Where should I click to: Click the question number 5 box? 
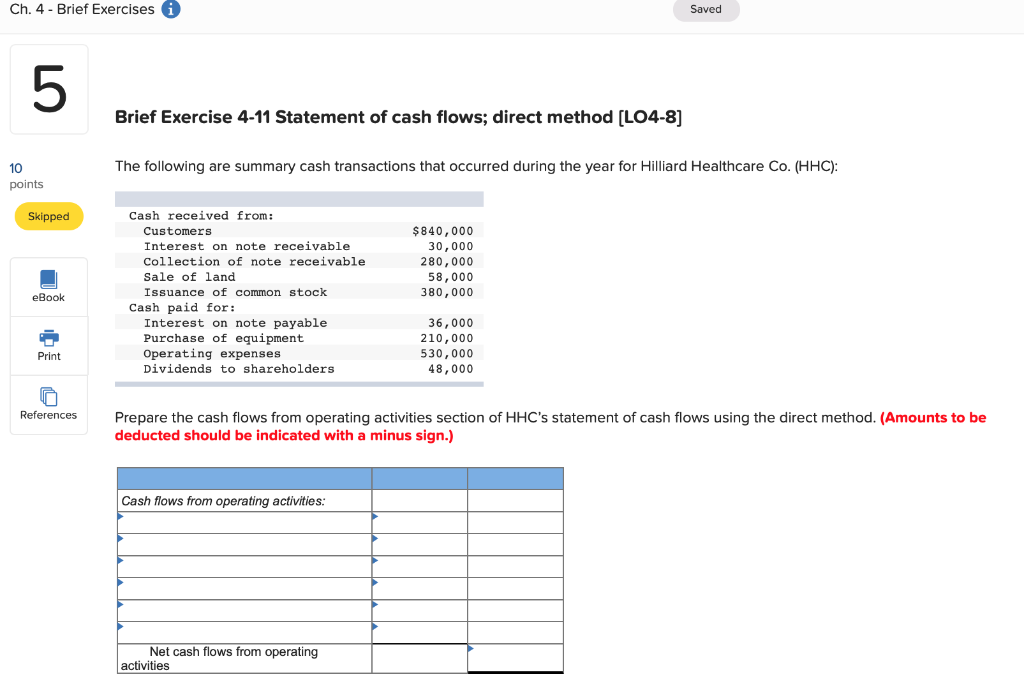(48, 88)
